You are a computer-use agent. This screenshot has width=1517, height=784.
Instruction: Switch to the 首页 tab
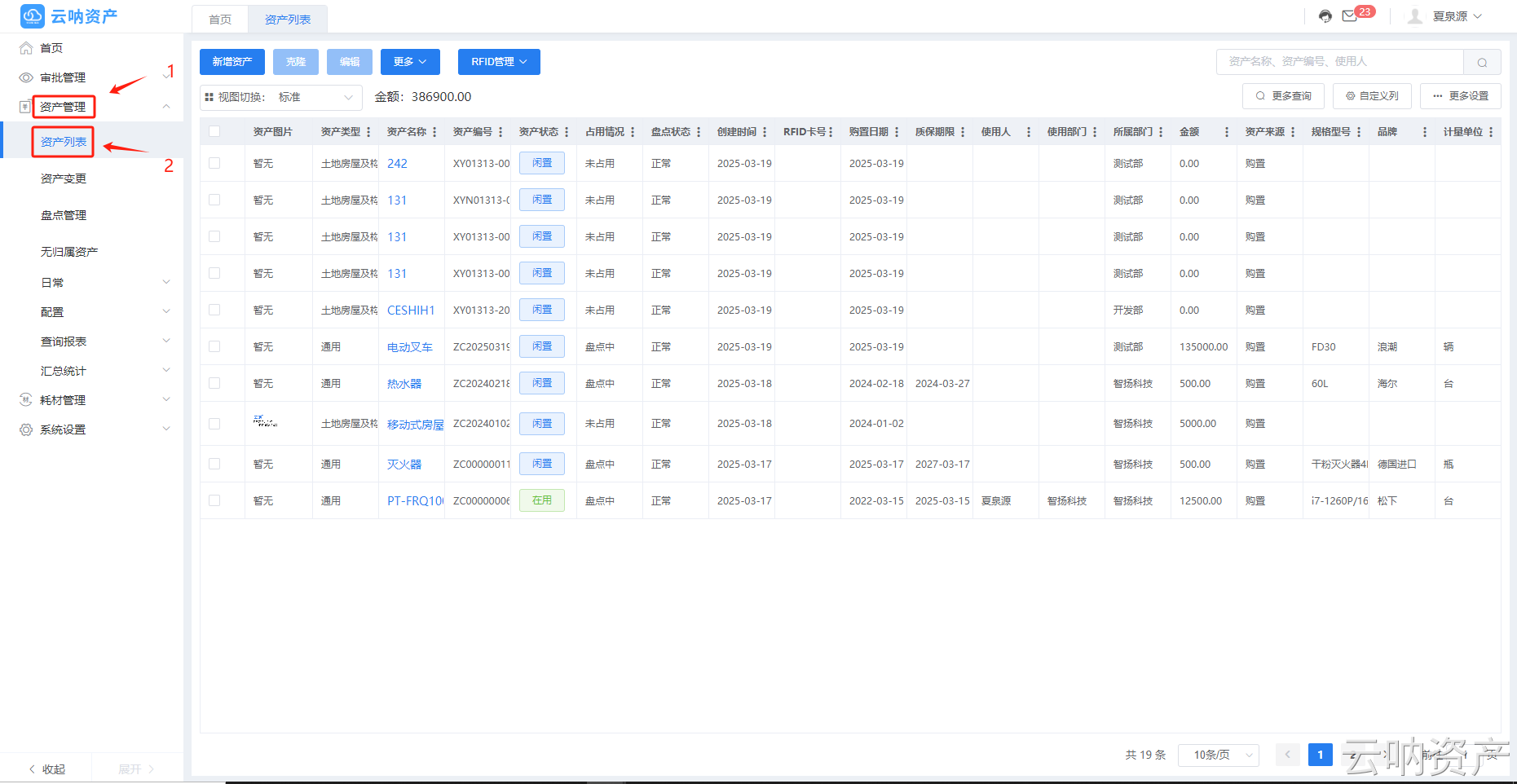220,20
